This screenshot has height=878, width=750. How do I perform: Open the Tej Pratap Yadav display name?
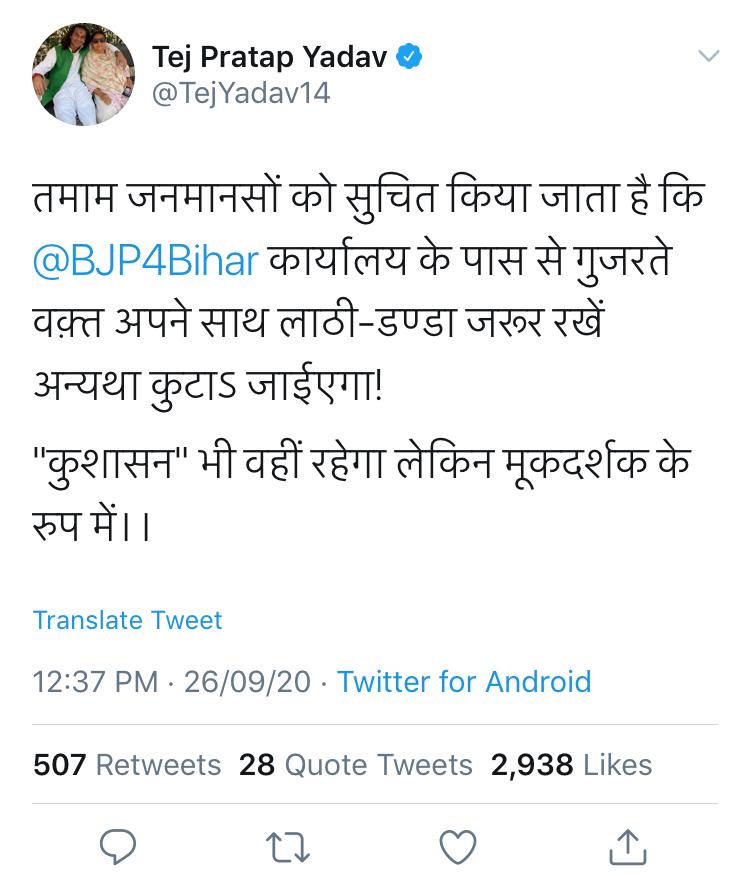tap(269, 57)
